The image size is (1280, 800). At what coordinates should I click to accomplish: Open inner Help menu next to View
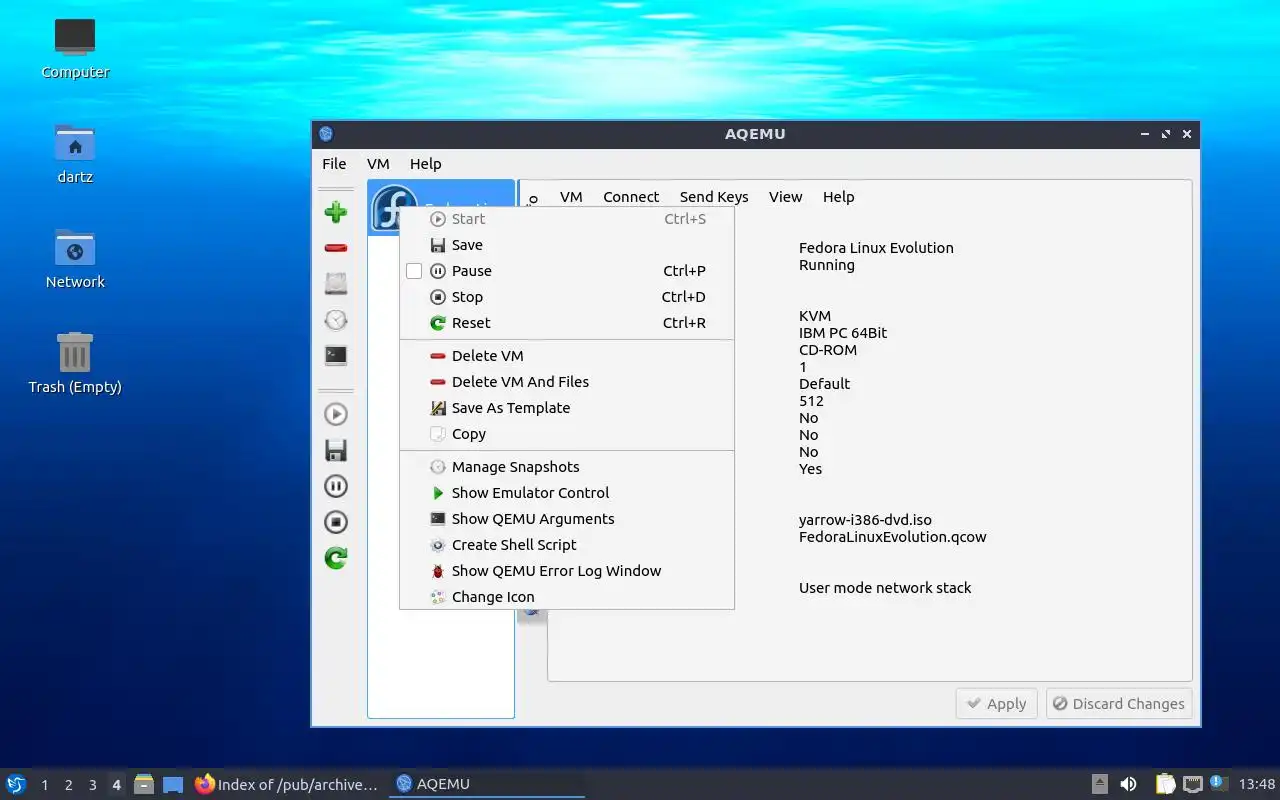[x=838, y=197]
